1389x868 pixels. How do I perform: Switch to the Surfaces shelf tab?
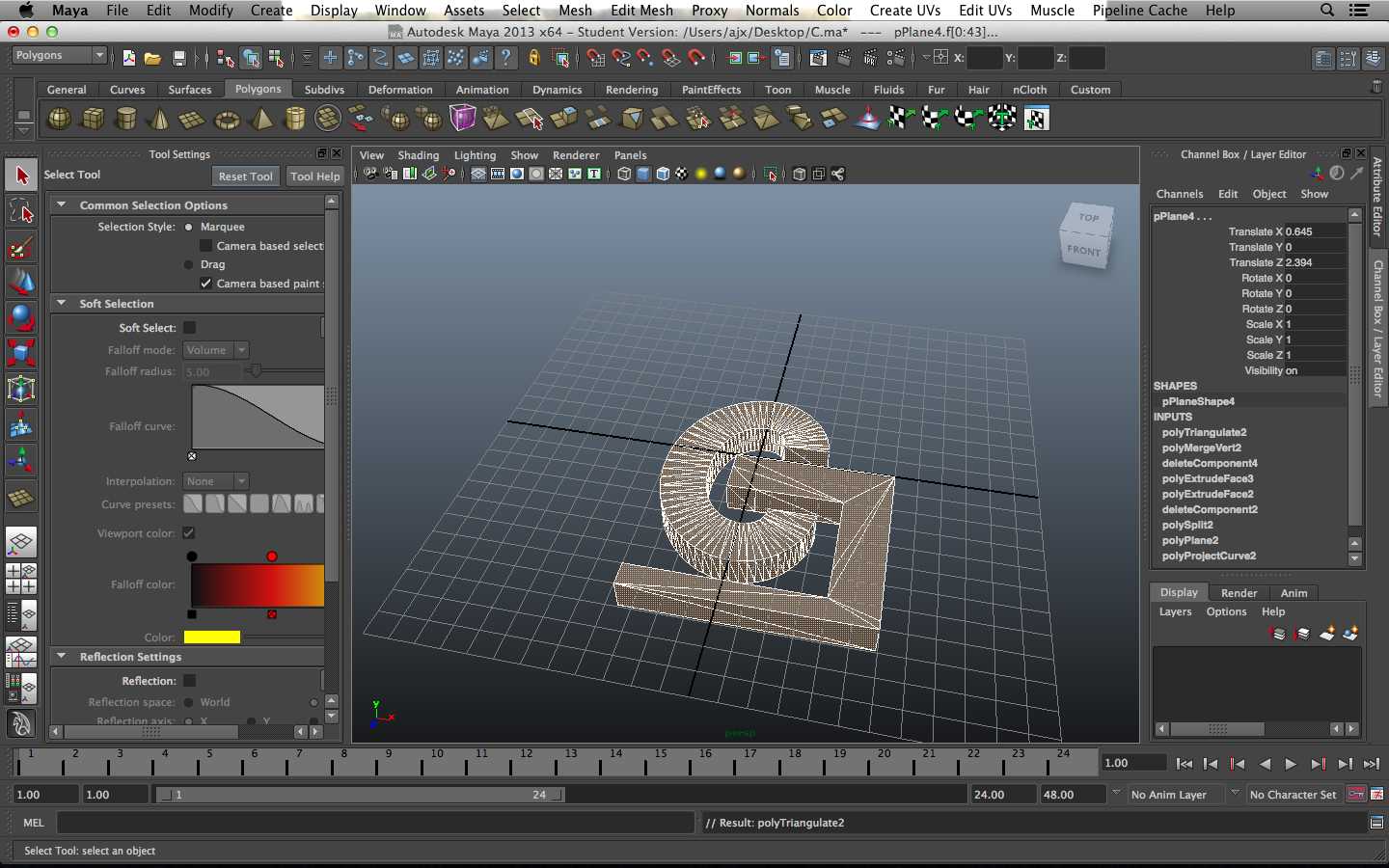189,90
